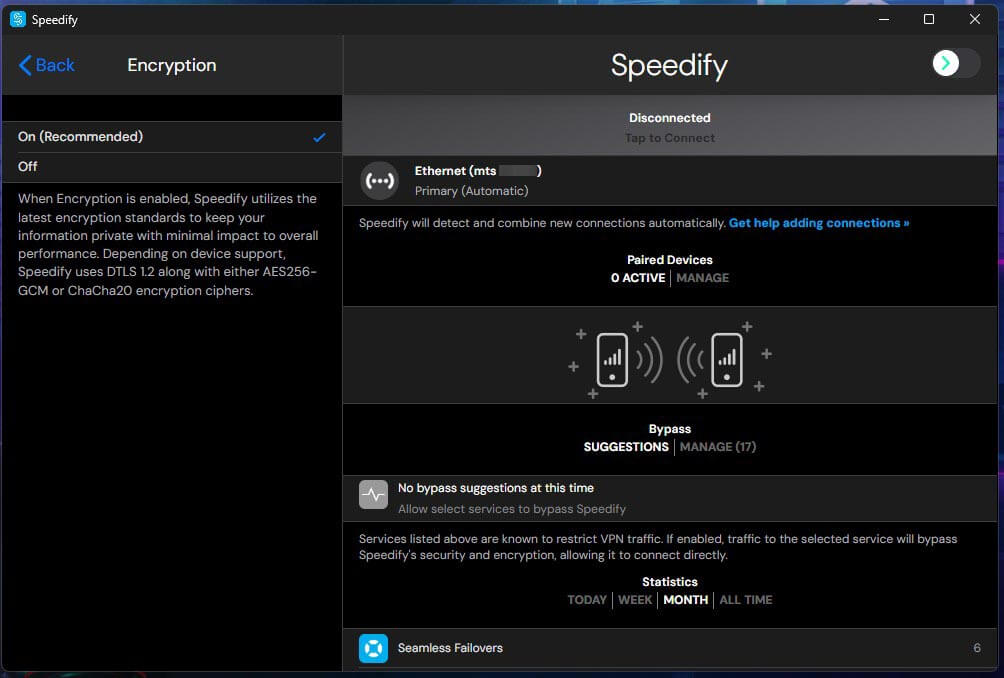
Task: Switch to Bypass SUGGESTIONS tab
Action: click(626, 447)
